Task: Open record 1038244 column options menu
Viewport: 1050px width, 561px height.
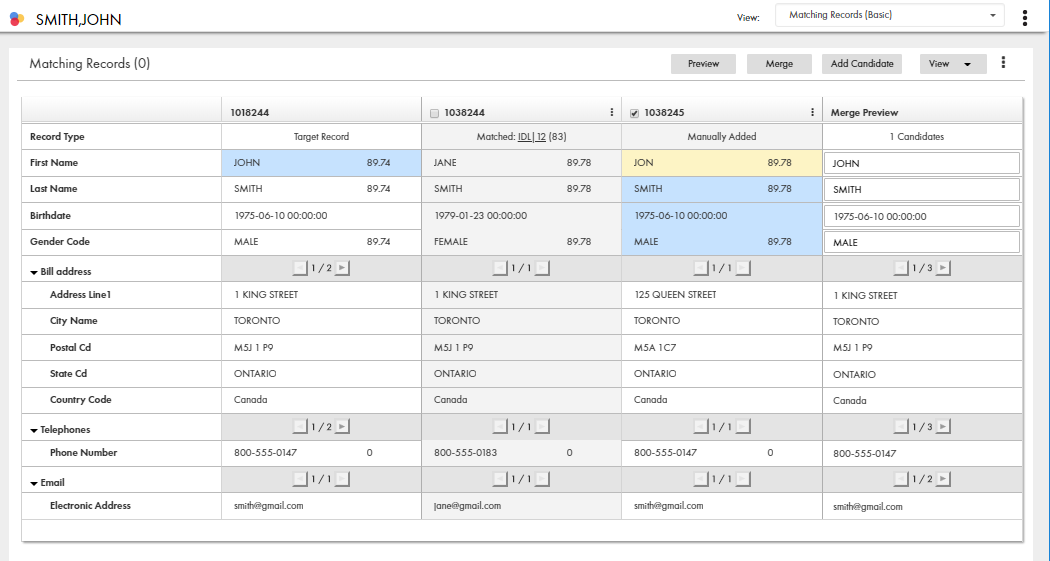Action: 612,113
